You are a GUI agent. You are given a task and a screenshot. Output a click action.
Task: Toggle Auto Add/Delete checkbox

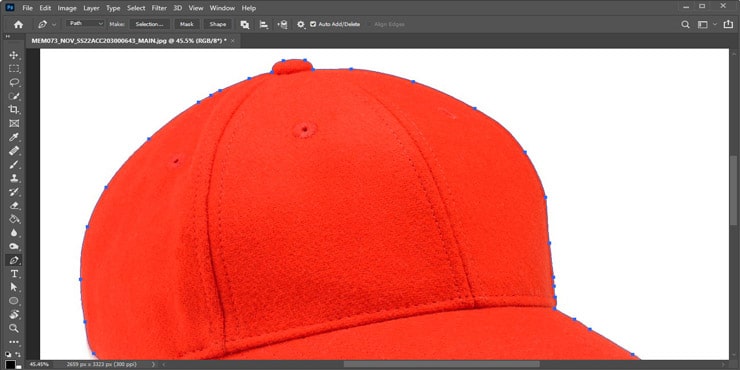pos(313,24)
